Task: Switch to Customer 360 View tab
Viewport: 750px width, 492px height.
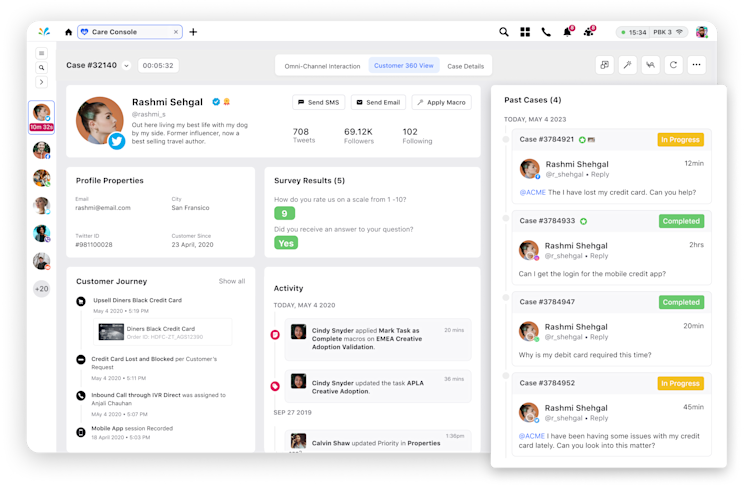Action: click(x=404, y=66)
